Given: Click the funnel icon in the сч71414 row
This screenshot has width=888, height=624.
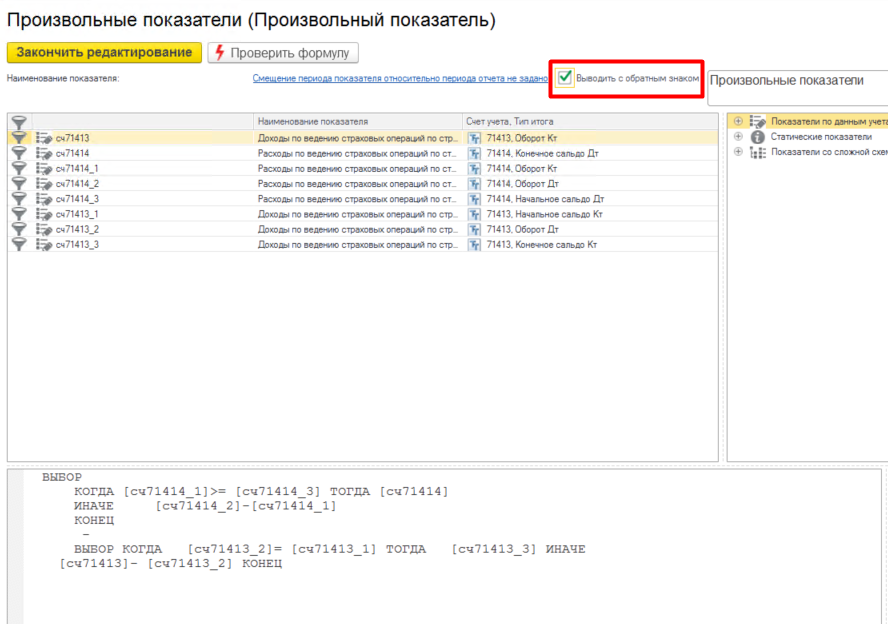Looking at the screenshot, I should tap(18, 153).
